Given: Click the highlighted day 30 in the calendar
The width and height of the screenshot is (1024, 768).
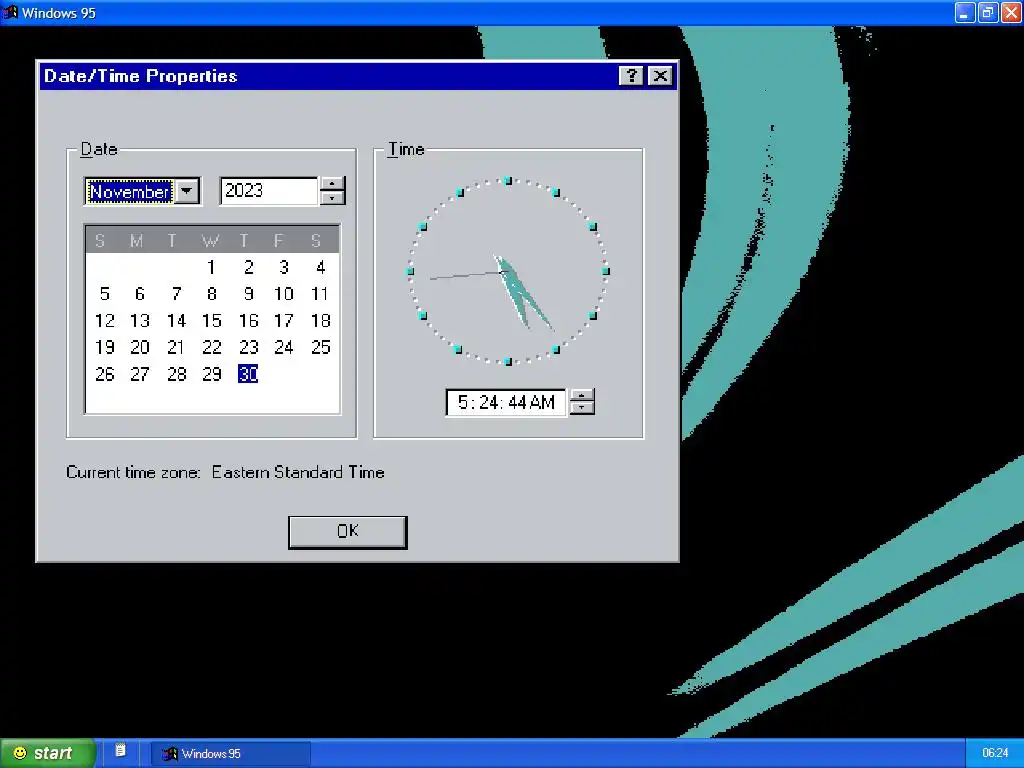Looking at the screenshot, I should point(248,374).
